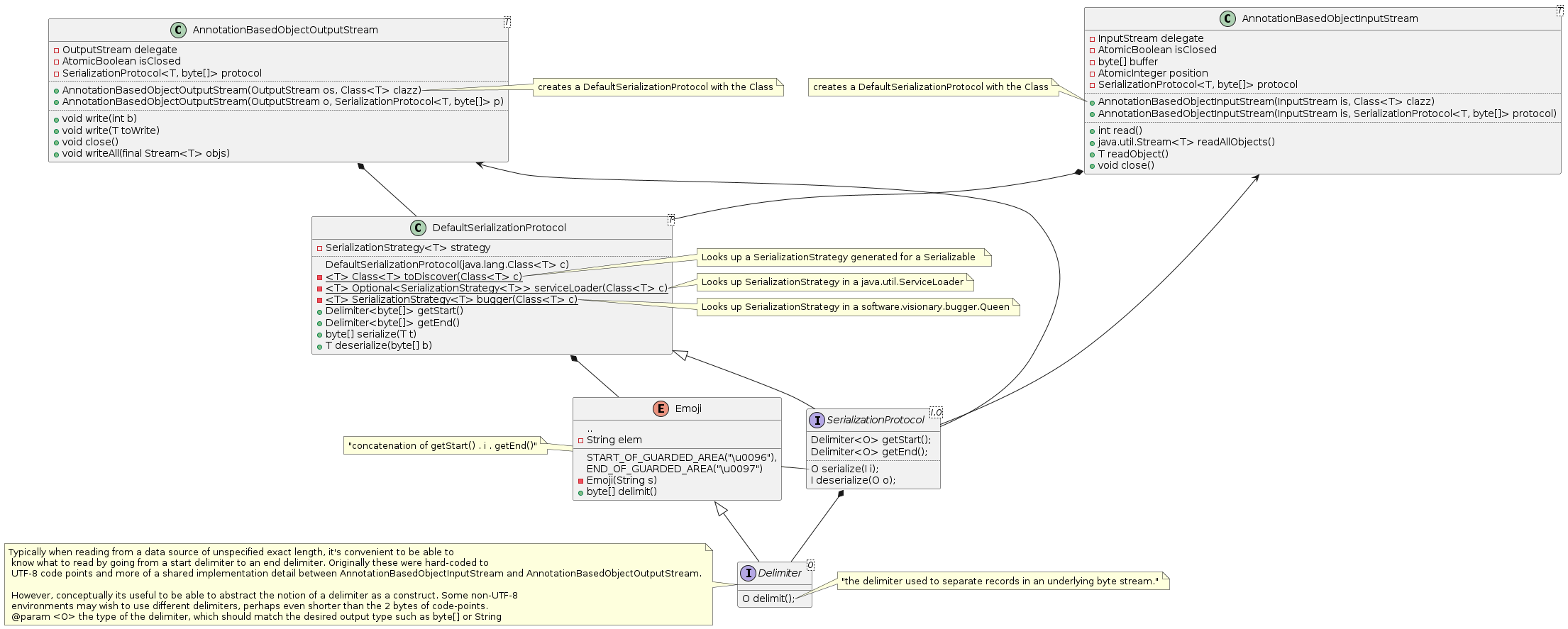
Task: Select the purple I icon of SerializationProtocol
Action: point(817,420)
